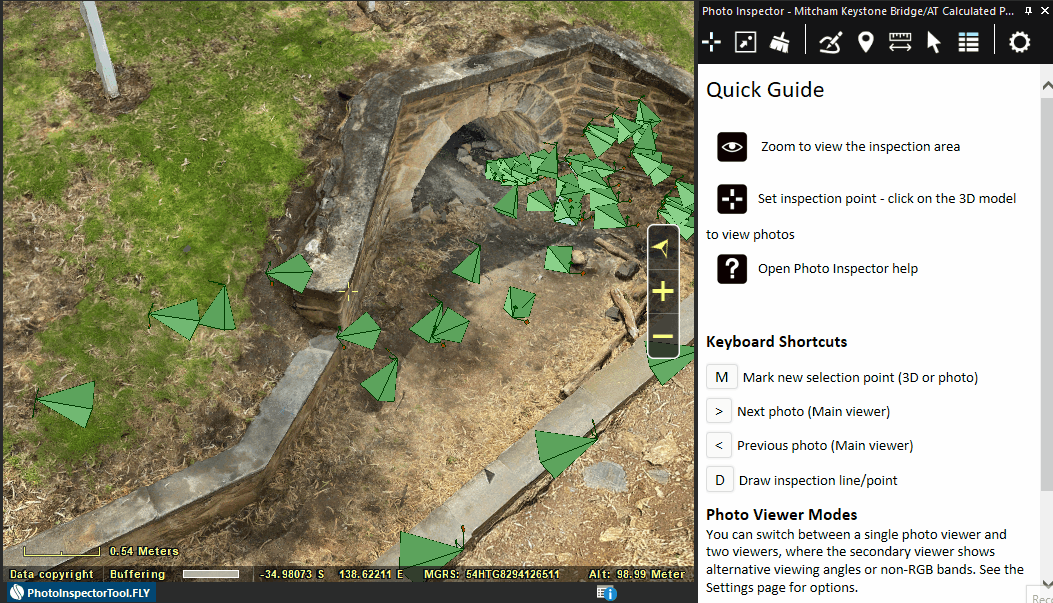This screenshot has height=603, width=1053.
Task: Select the ruler measurement tool
Action: pos(900,42)
